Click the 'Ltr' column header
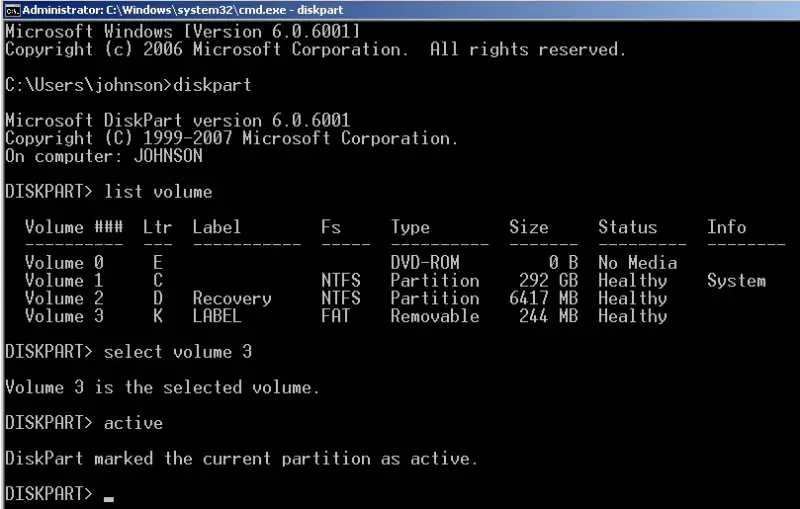The image size is (800, 509). pos(158,227)
